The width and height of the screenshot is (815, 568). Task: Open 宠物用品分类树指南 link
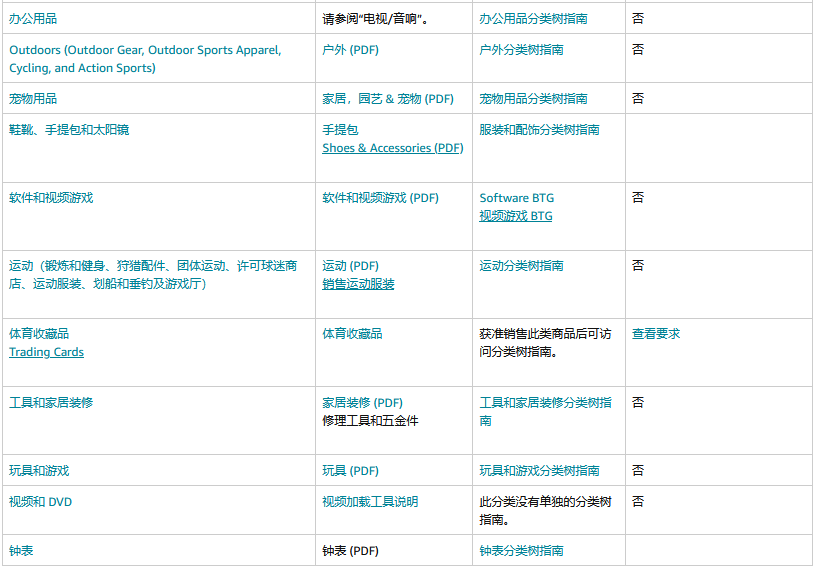click(533, 99)
